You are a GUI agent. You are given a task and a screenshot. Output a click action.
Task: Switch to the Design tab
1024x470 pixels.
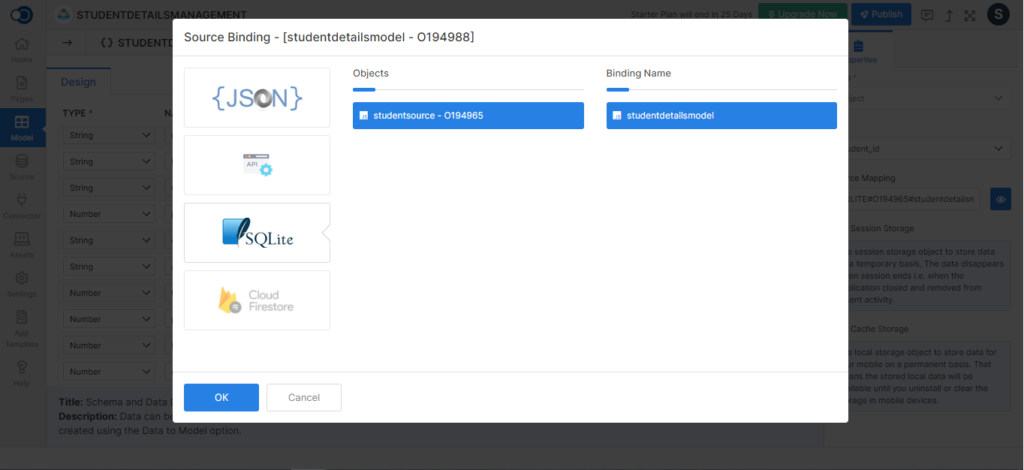(78, 82)
